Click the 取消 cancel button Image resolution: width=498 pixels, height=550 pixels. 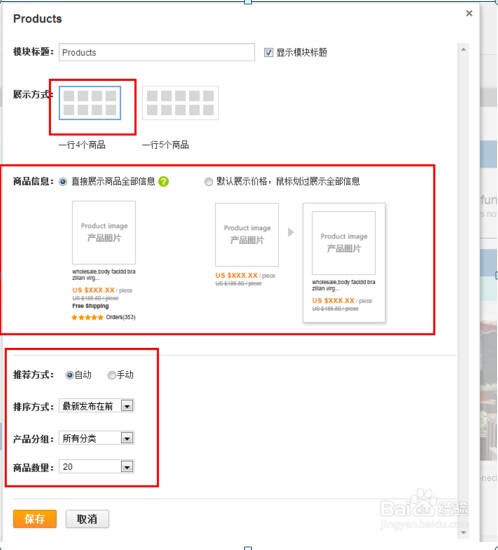pos(87,519)
